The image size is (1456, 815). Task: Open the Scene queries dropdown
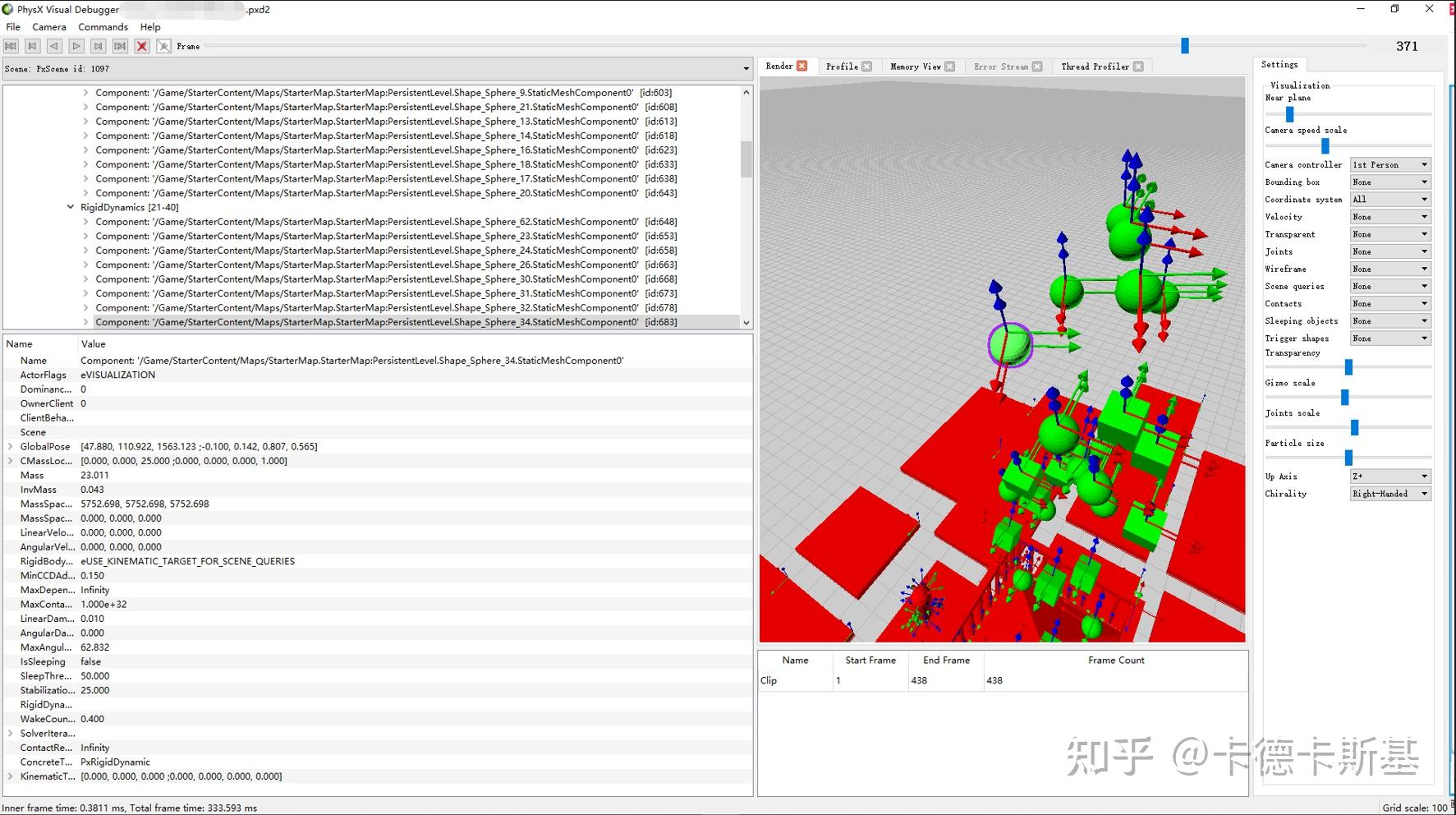point(1390,286)
